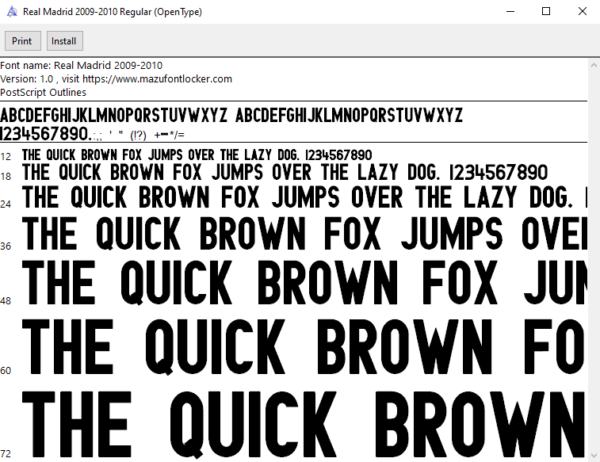Click the '72' size label

pos(6,454)
